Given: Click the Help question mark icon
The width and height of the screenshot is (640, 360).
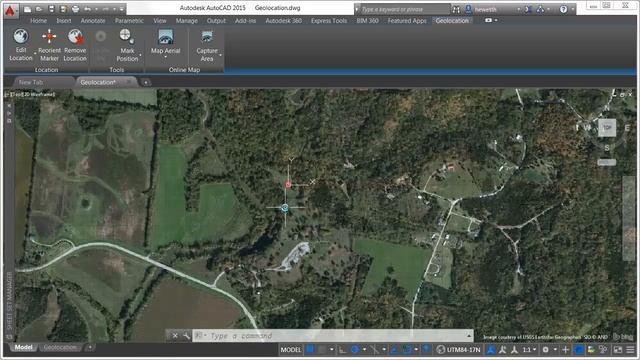Looking at the screenshot, I should [563, 9].
